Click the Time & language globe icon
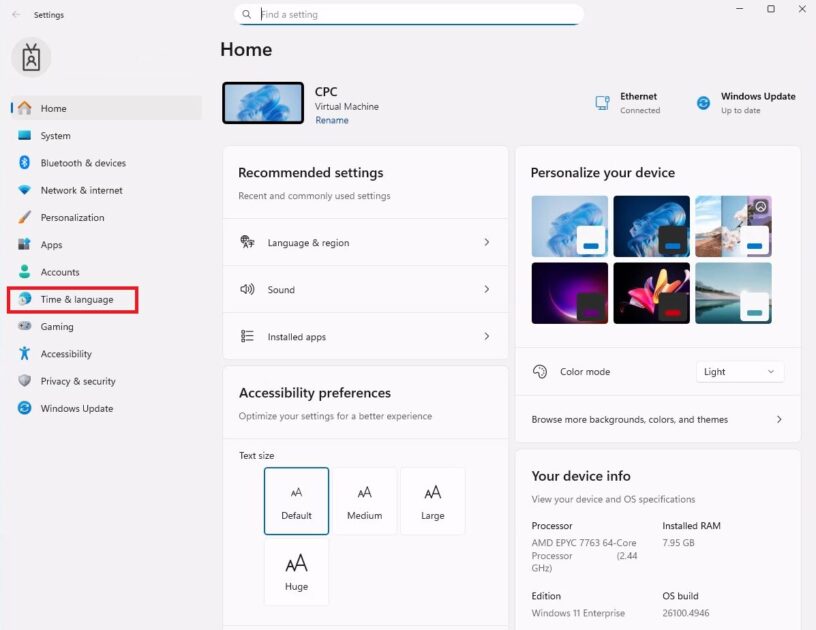 (24, 299)
